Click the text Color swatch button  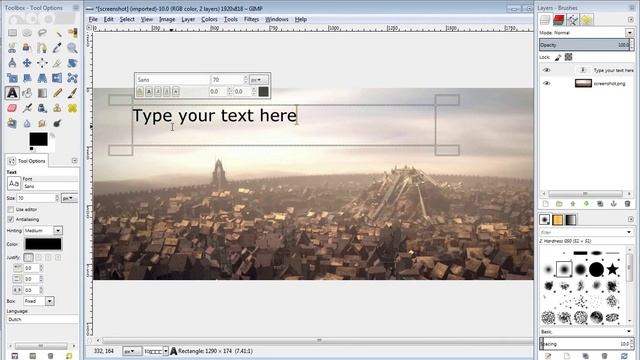43,244
